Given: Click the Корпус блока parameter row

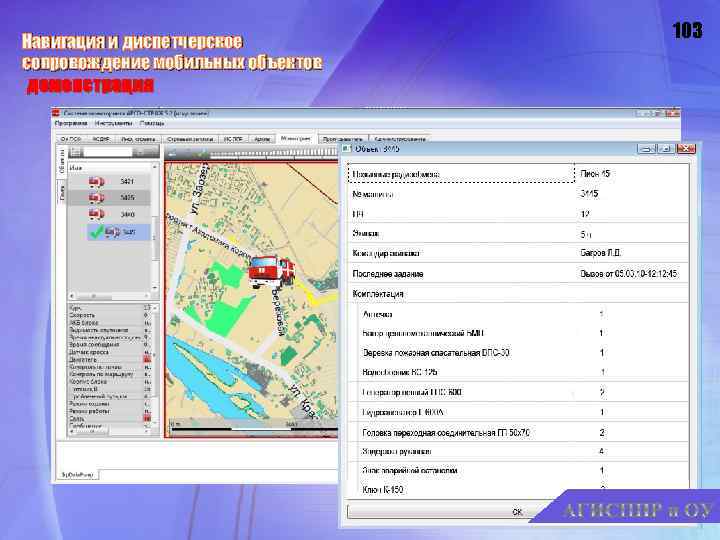Looking at the screenshot, I should pyautogui.click(x=109, y=382).
